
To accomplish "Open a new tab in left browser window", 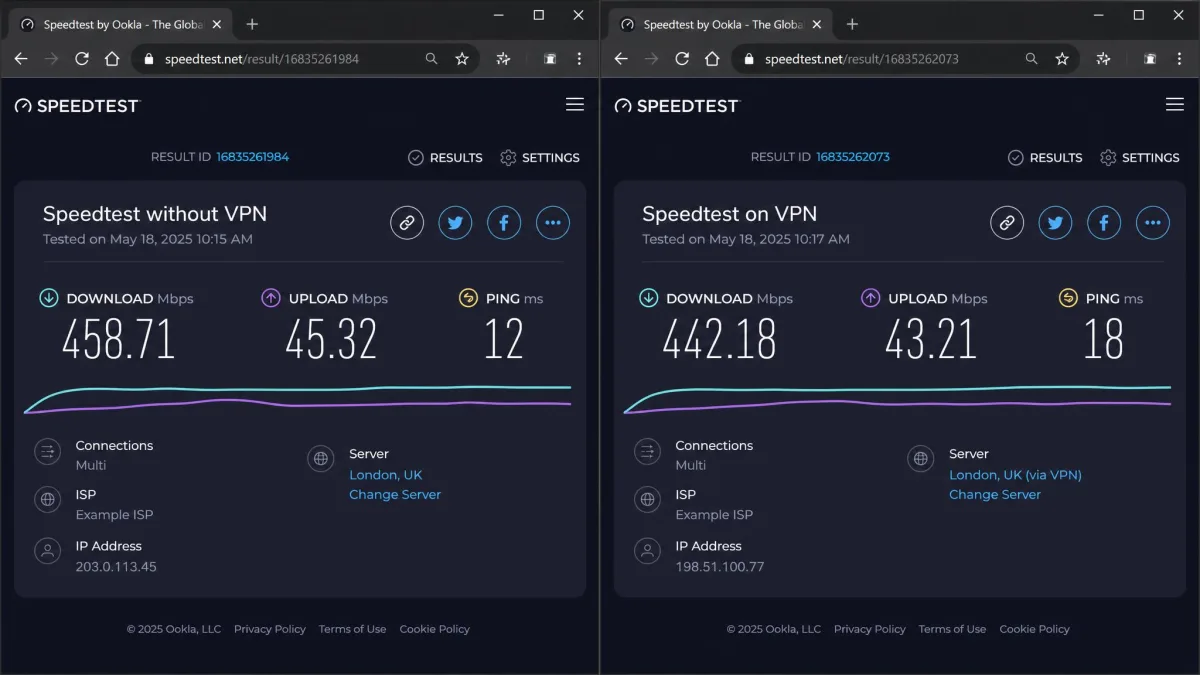I will 252,24.
